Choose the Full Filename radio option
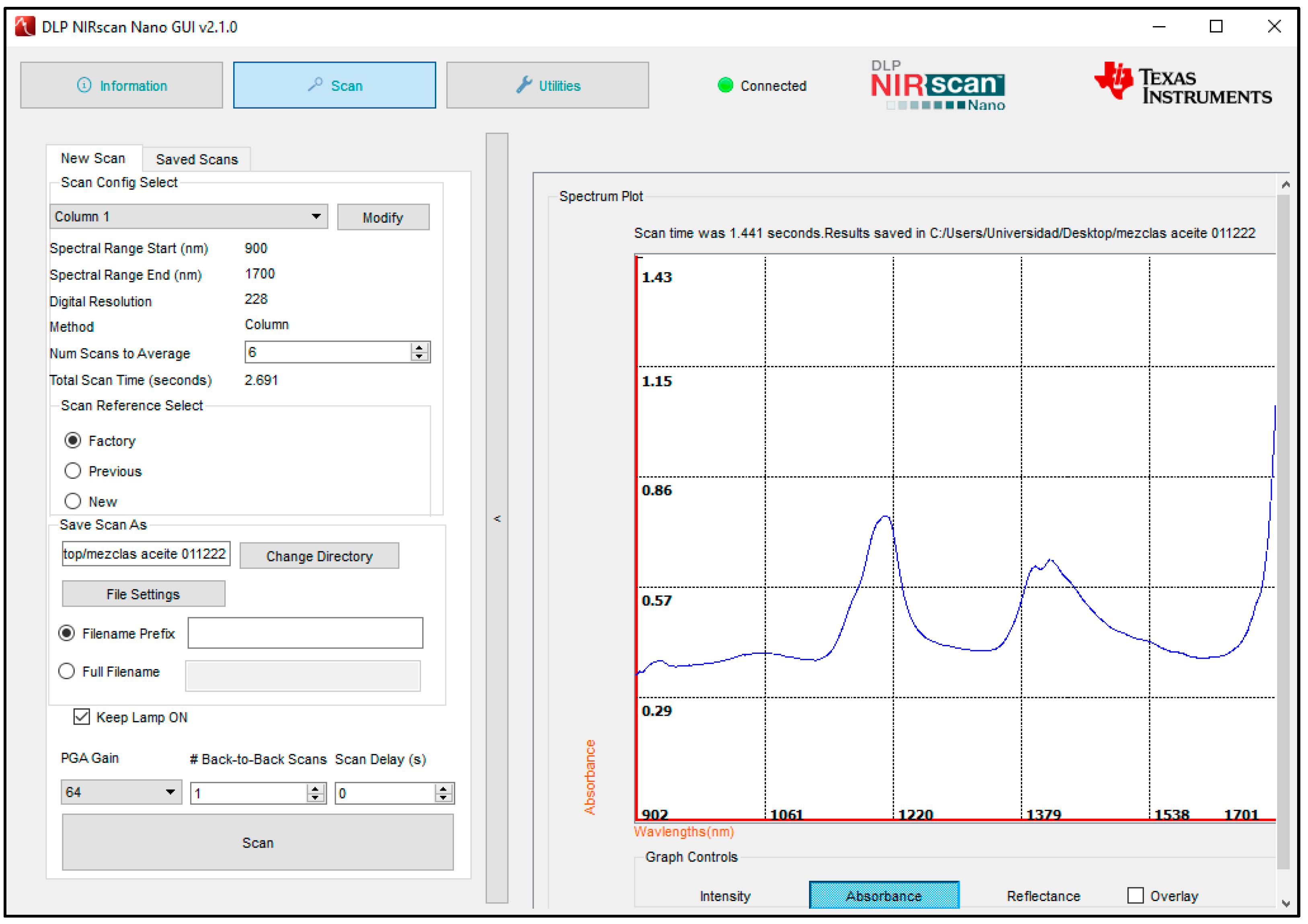The height and width of the screenshot is (924, 1308). (67, 671)
